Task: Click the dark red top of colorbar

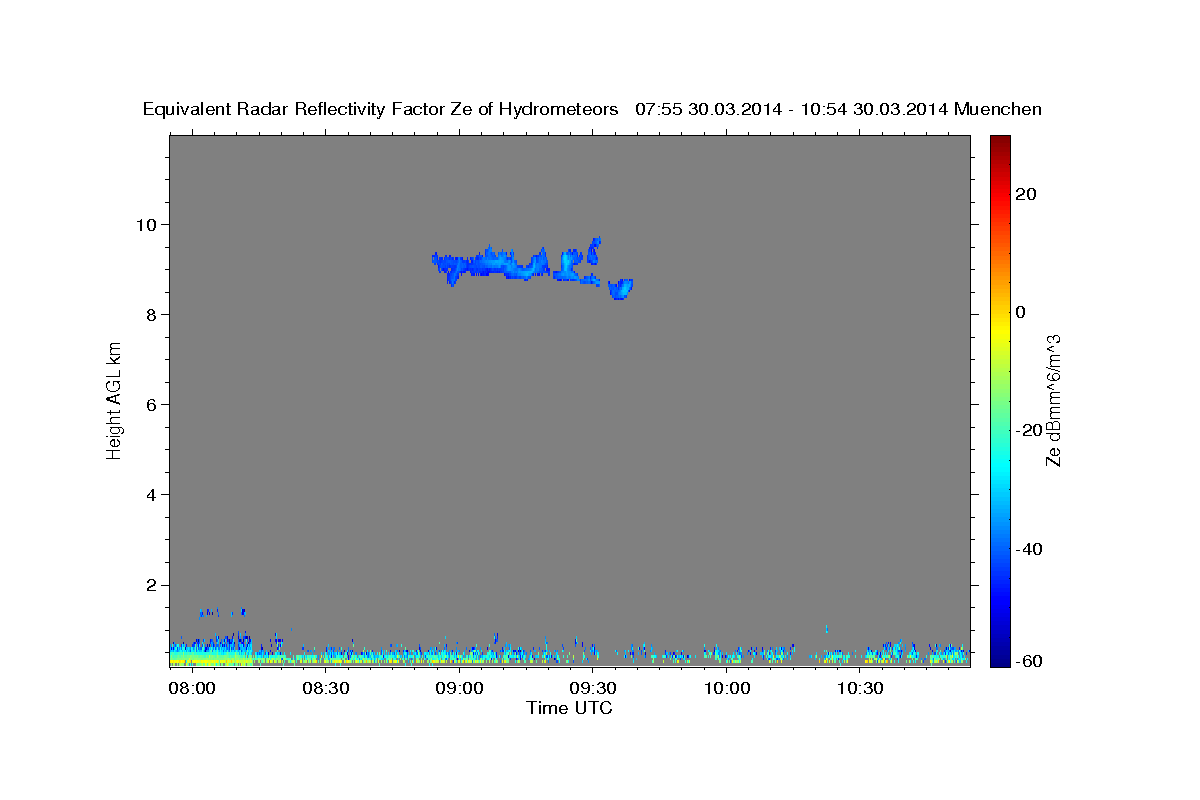Action: [999, 142]
